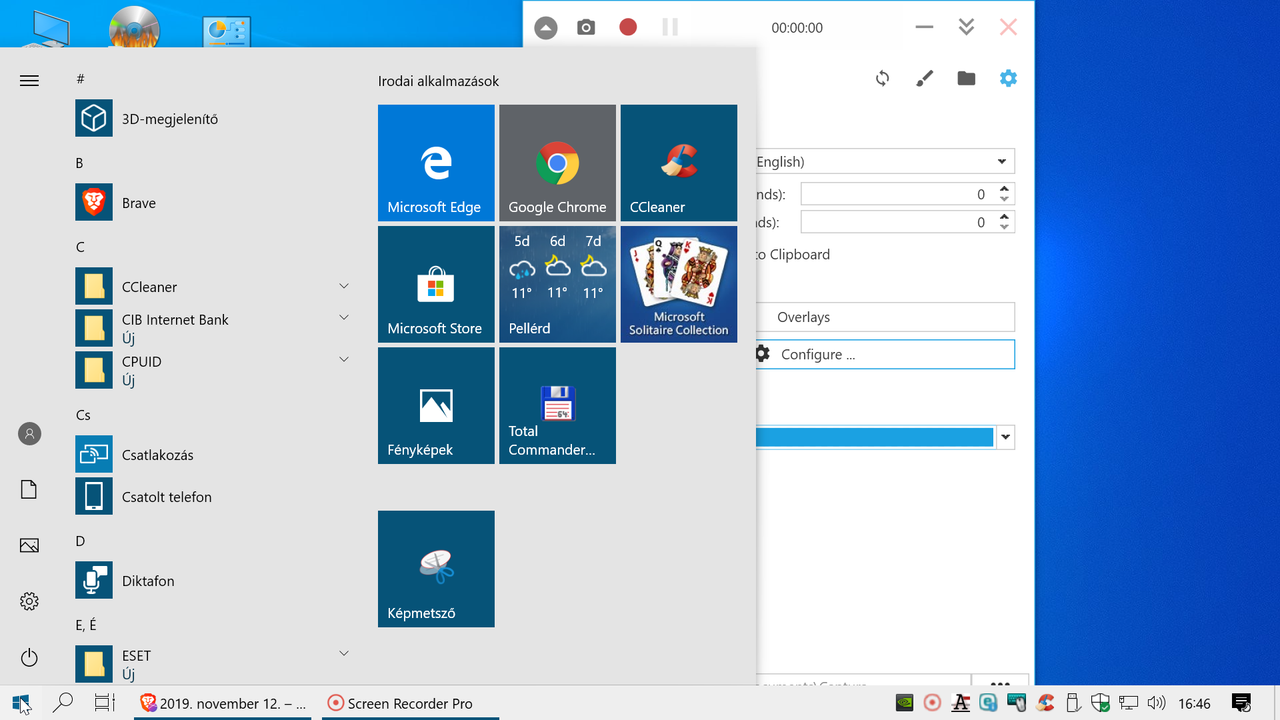This screenshot has width=1280, height=720.
Task: Open Documents from the Start menu sidebar
Action: point(29,489)
